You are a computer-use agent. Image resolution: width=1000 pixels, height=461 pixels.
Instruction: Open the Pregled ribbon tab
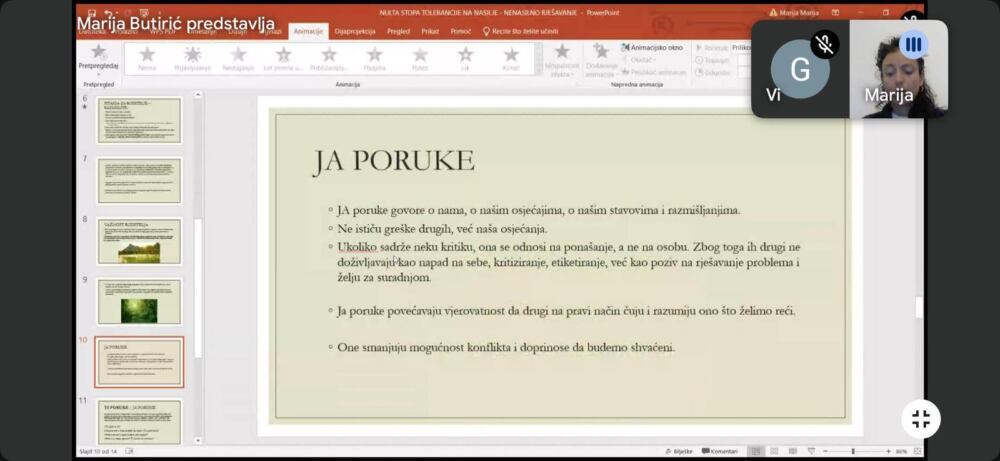398,31
